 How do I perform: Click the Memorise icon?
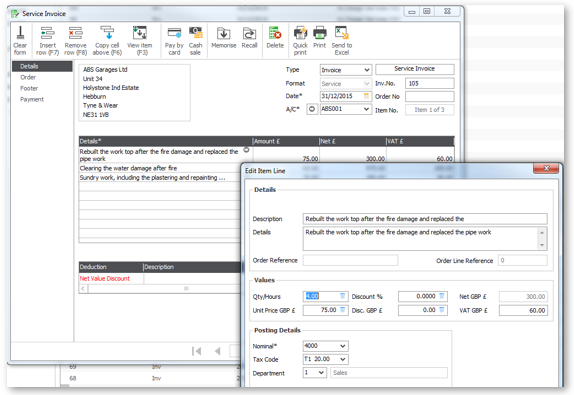click(224, 38)
